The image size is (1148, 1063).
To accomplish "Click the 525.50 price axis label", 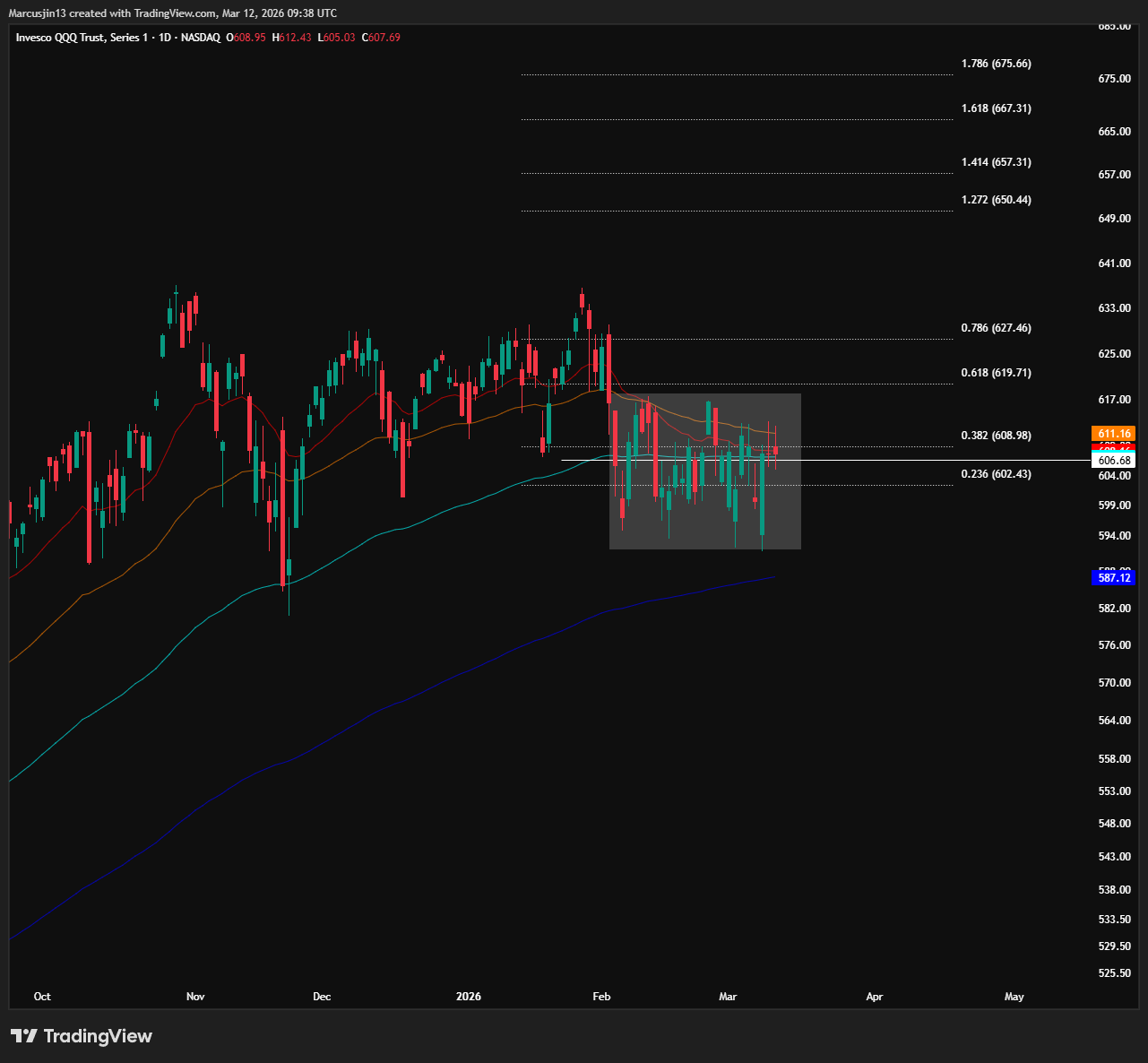I will tap(1115, 973).
